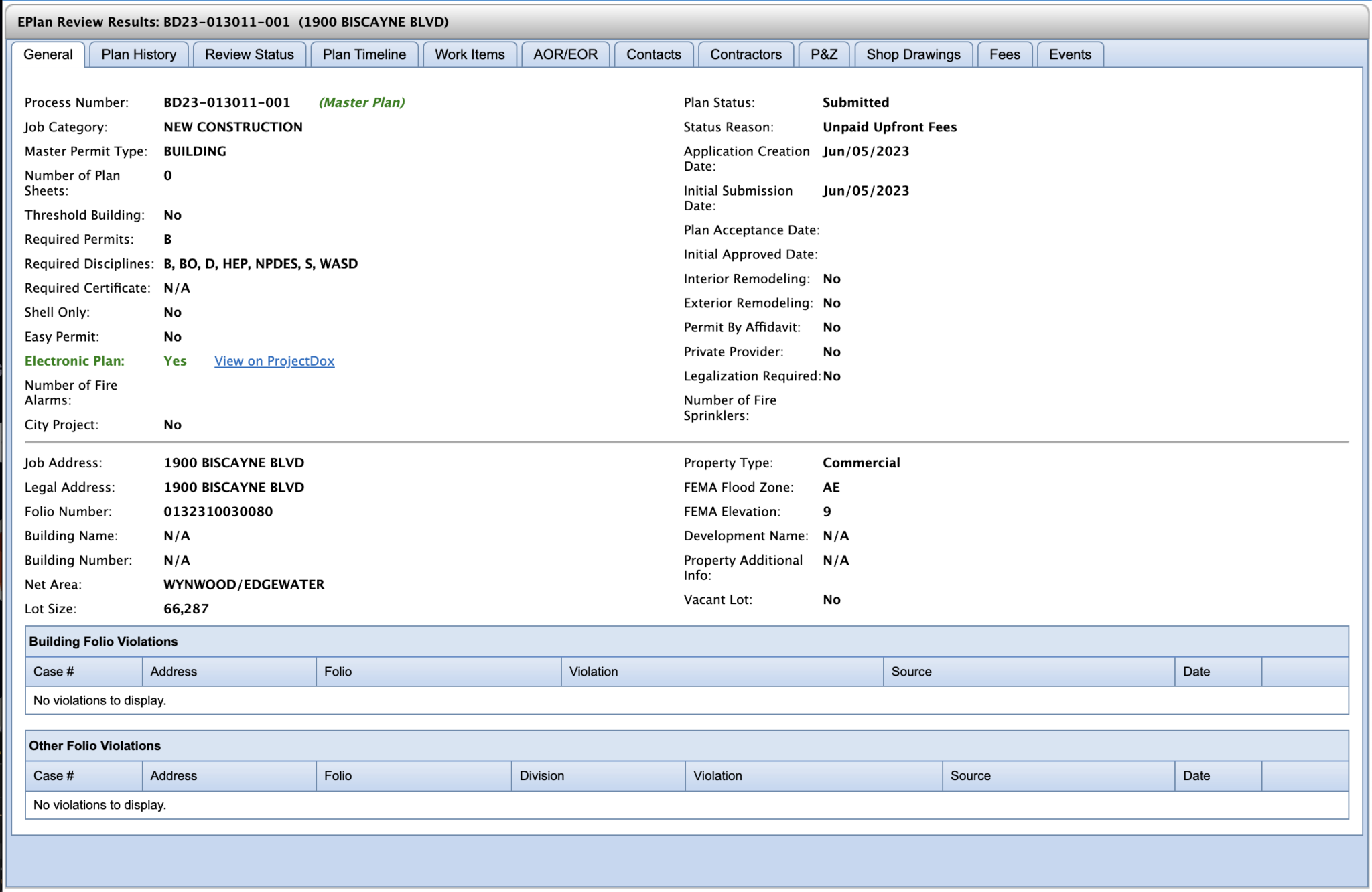Screen dimensions: 1372x892
Task: Select the General tab
Action: 48,54
